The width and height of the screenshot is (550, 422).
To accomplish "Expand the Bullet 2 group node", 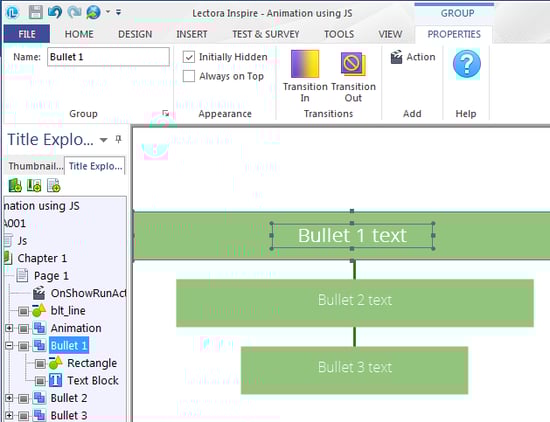I will (9, 398).
